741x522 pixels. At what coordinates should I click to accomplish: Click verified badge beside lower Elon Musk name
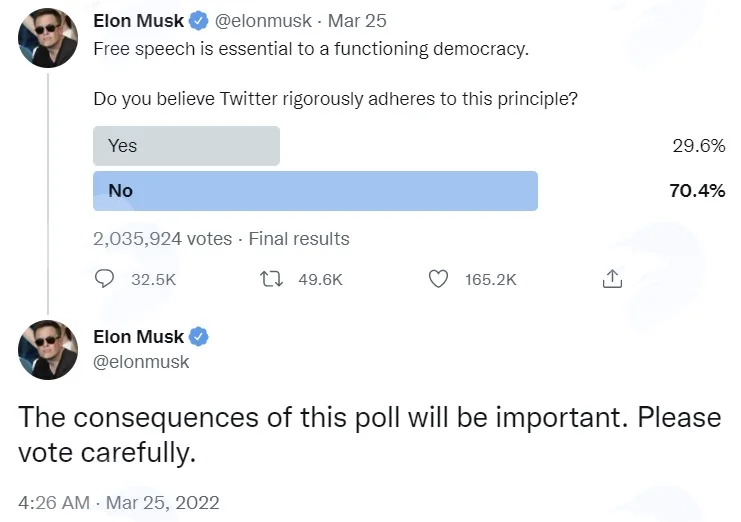pos(199,337)
